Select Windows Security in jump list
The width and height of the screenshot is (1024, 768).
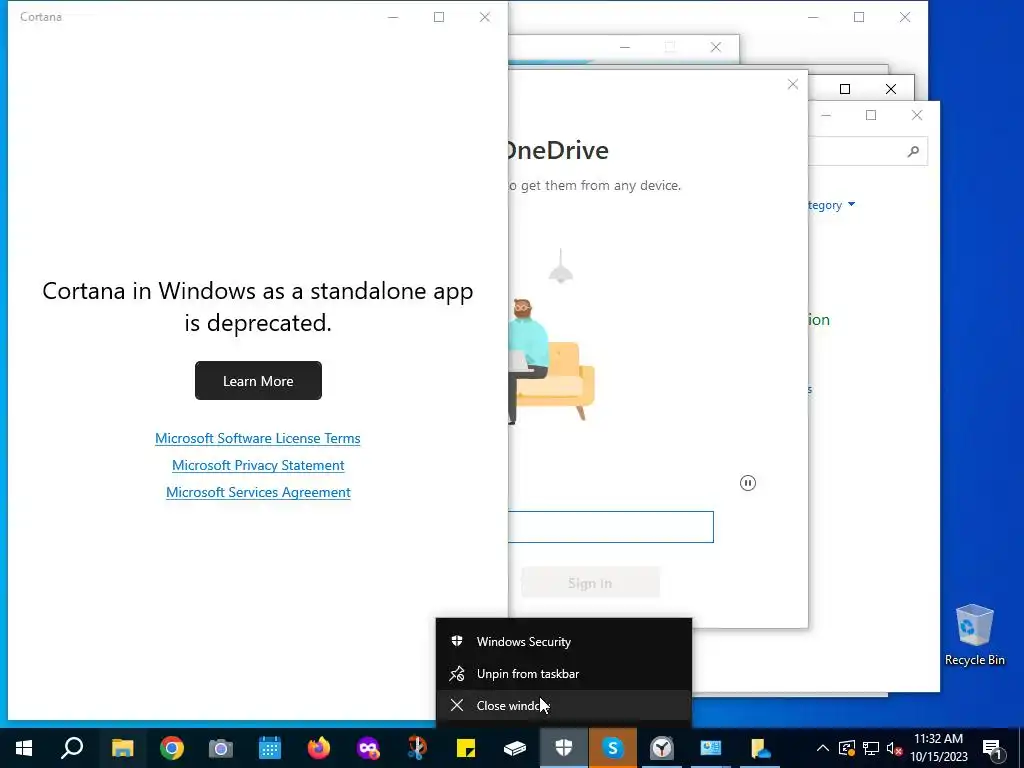pyautogui.click(x=564, y=641)
